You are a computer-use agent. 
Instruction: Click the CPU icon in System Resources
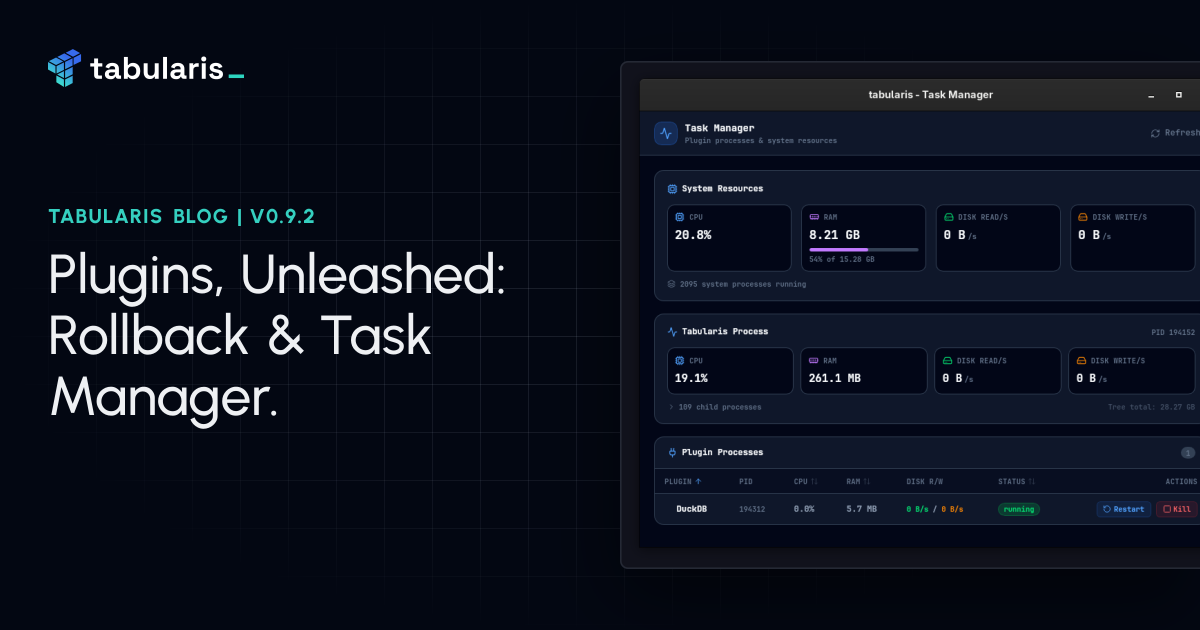(680, 217)
